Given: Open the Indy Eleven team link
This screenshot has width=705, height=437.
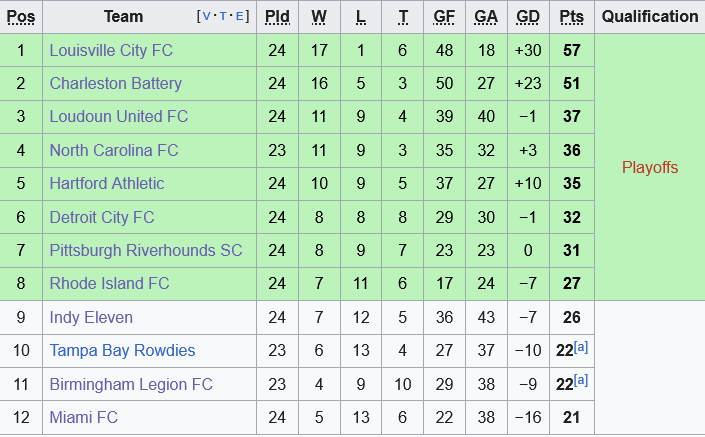Looking at the screenshot, I should (91, 317).
